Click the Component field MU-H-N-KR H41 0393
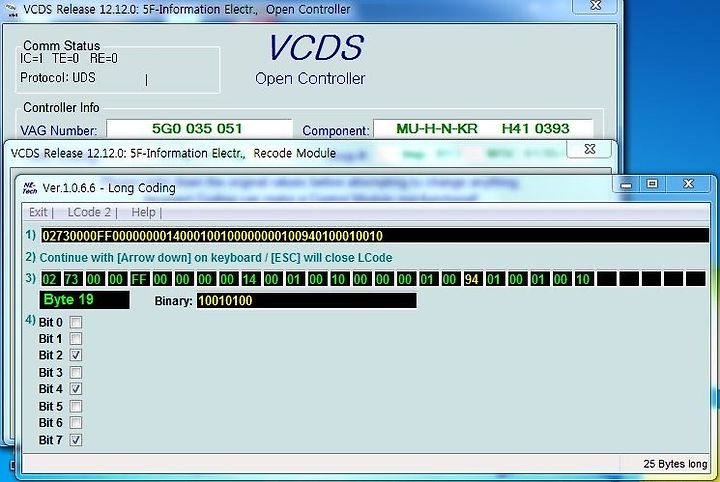Screen dimensions: 720x482 483,129
